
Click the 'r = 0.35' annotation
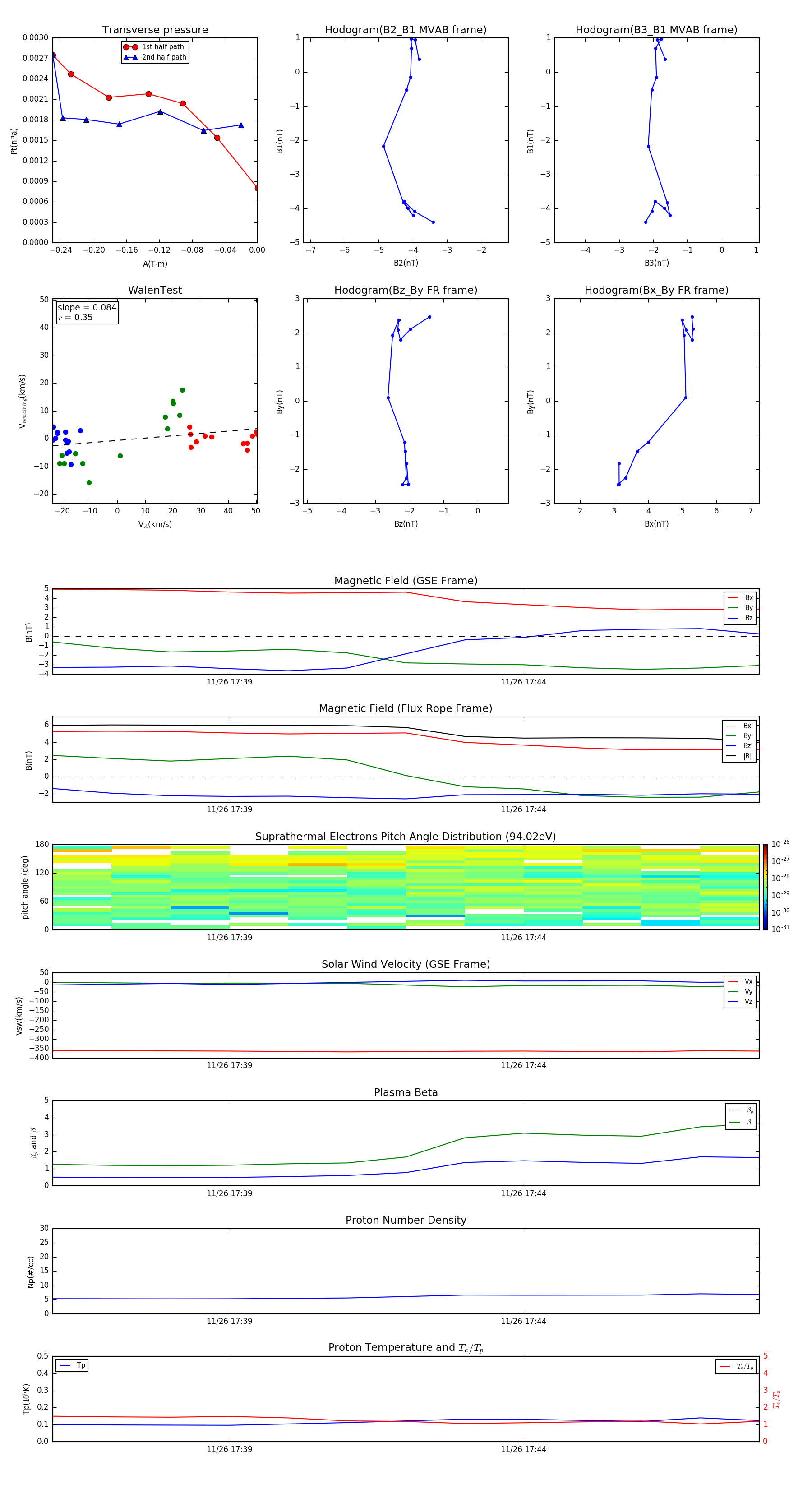(75, 317)
